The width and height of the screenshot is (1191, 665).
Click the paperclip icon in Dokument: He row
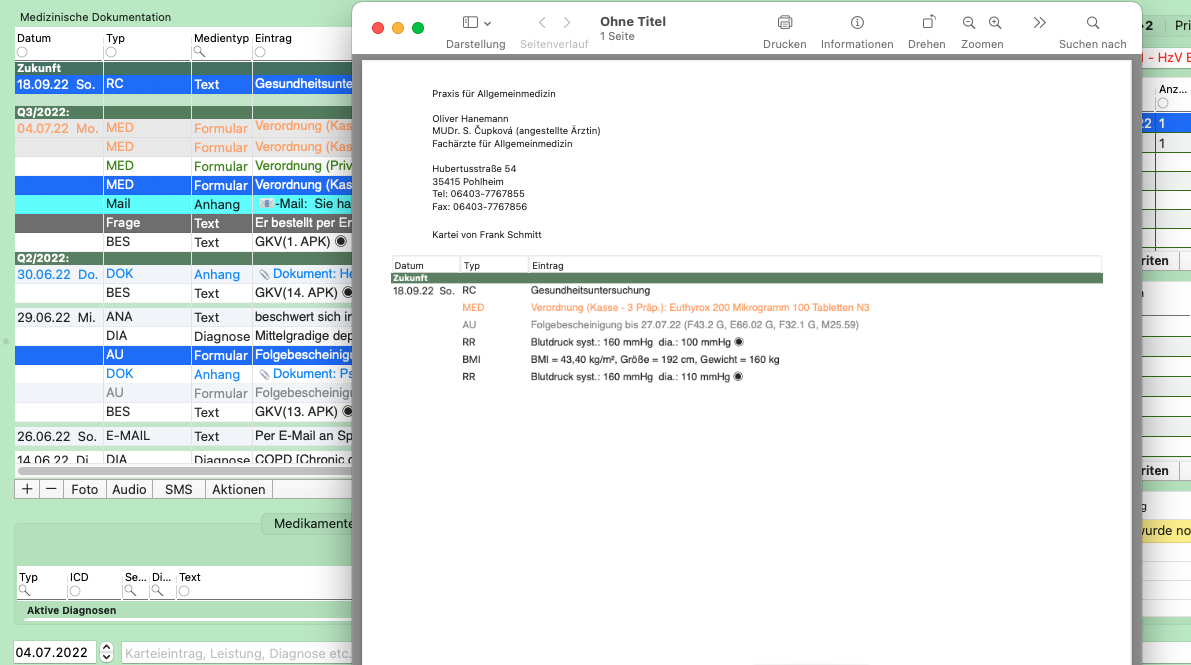264,274
